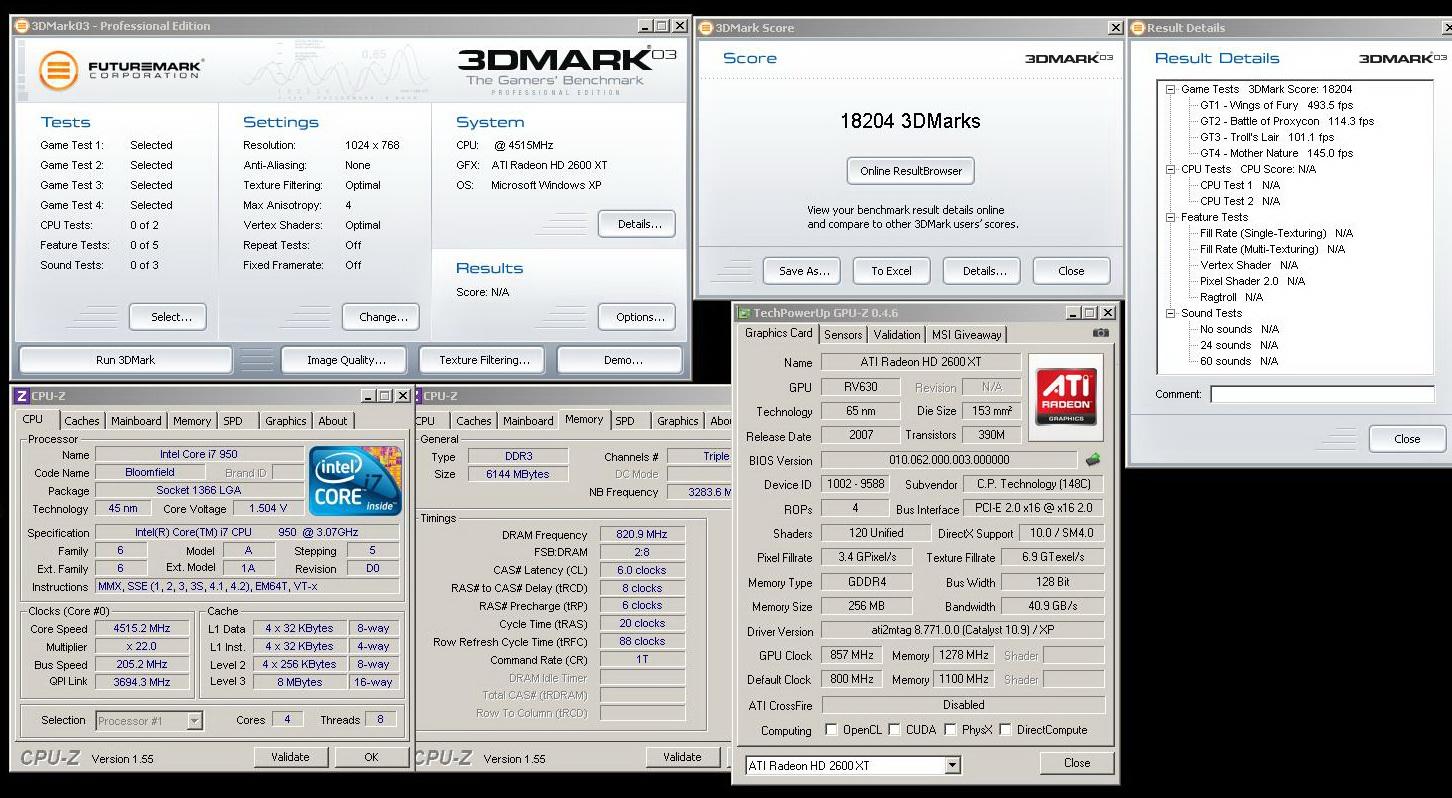1452x798 pixels.
Task: Open the Online ResultBrowser
Action: pos(911,171)
